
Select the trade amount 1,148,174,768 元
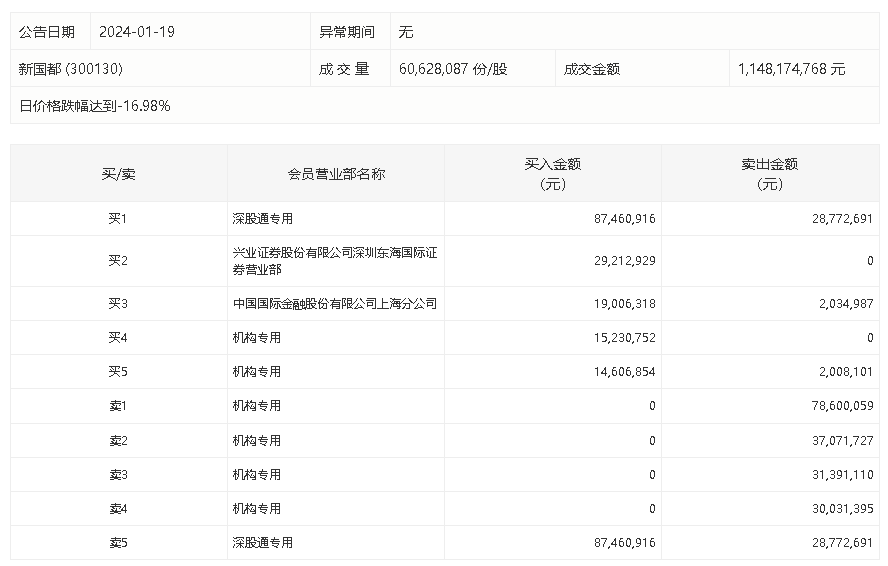tap(791, 69)
